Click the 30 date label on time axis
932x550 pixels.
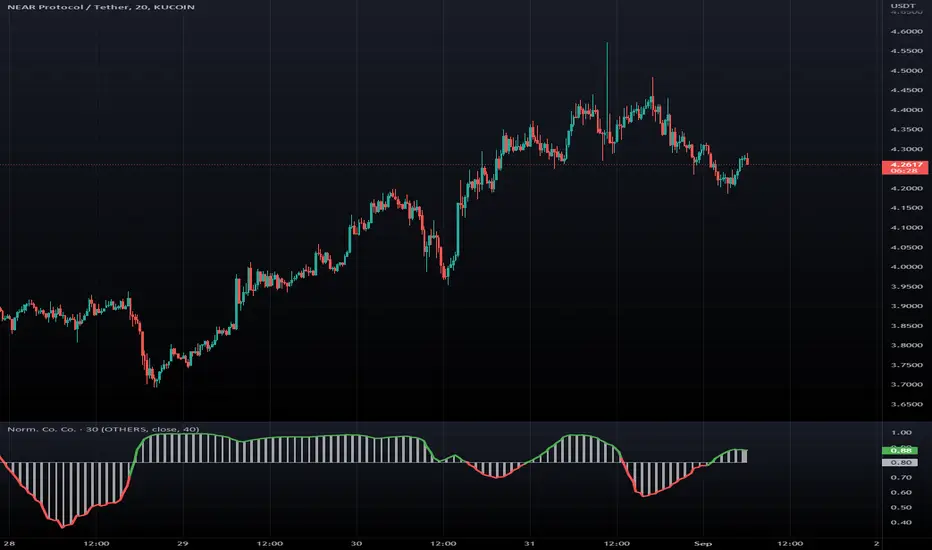pyautogui.click(x=356, y=543)
